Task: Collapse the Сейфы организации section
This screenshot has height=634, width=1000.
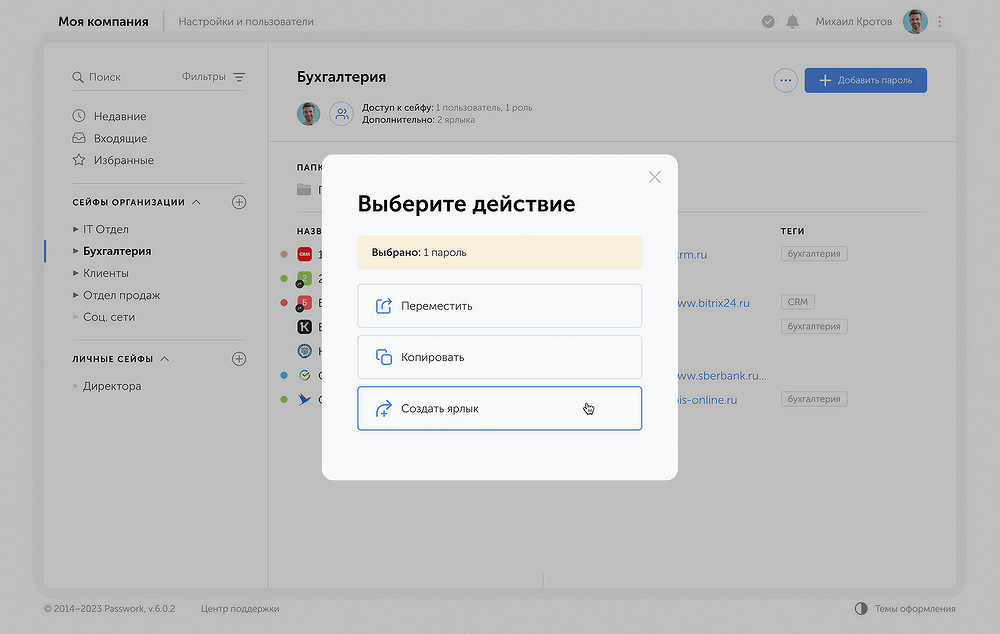Action: point(196,202)
